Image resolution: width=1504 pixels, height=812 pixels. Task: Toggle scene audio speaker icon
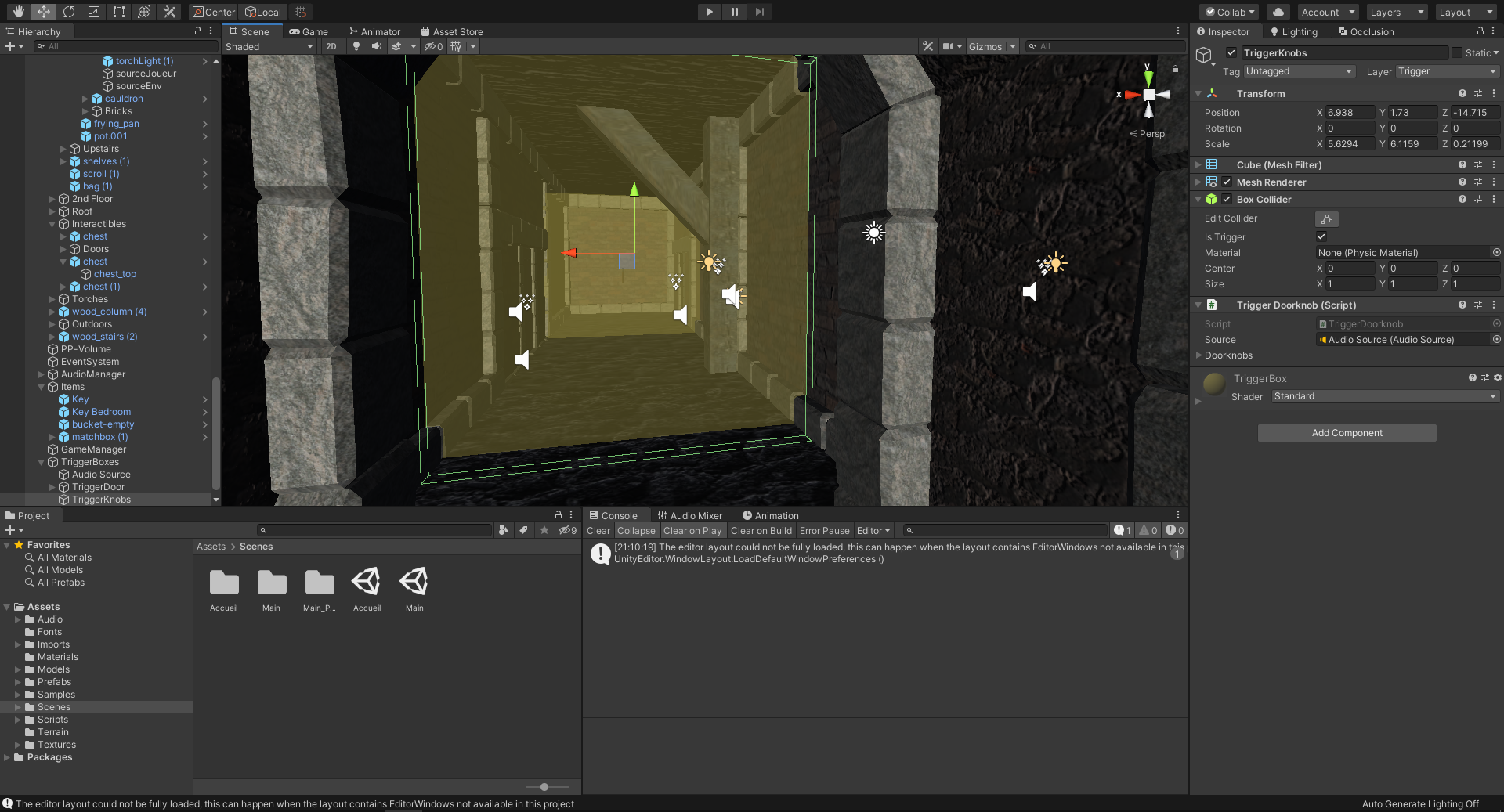click(x=377, y=46)
